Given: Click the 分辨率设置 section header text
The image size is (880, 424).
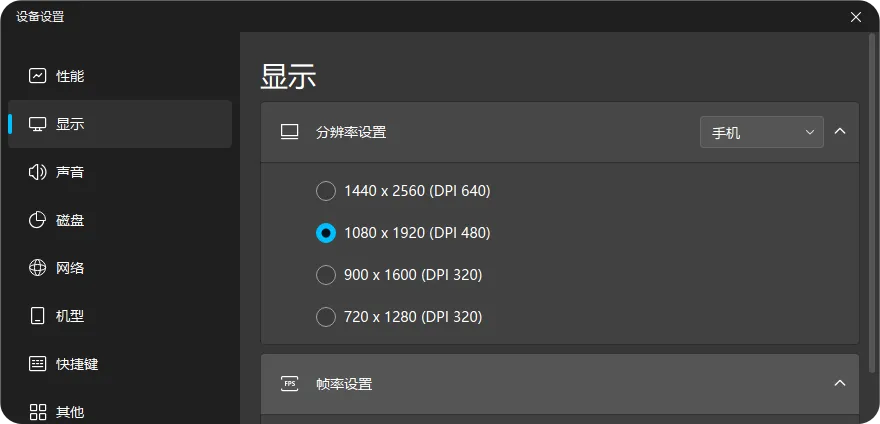Looking at the screenshot, I should [351, 132].
